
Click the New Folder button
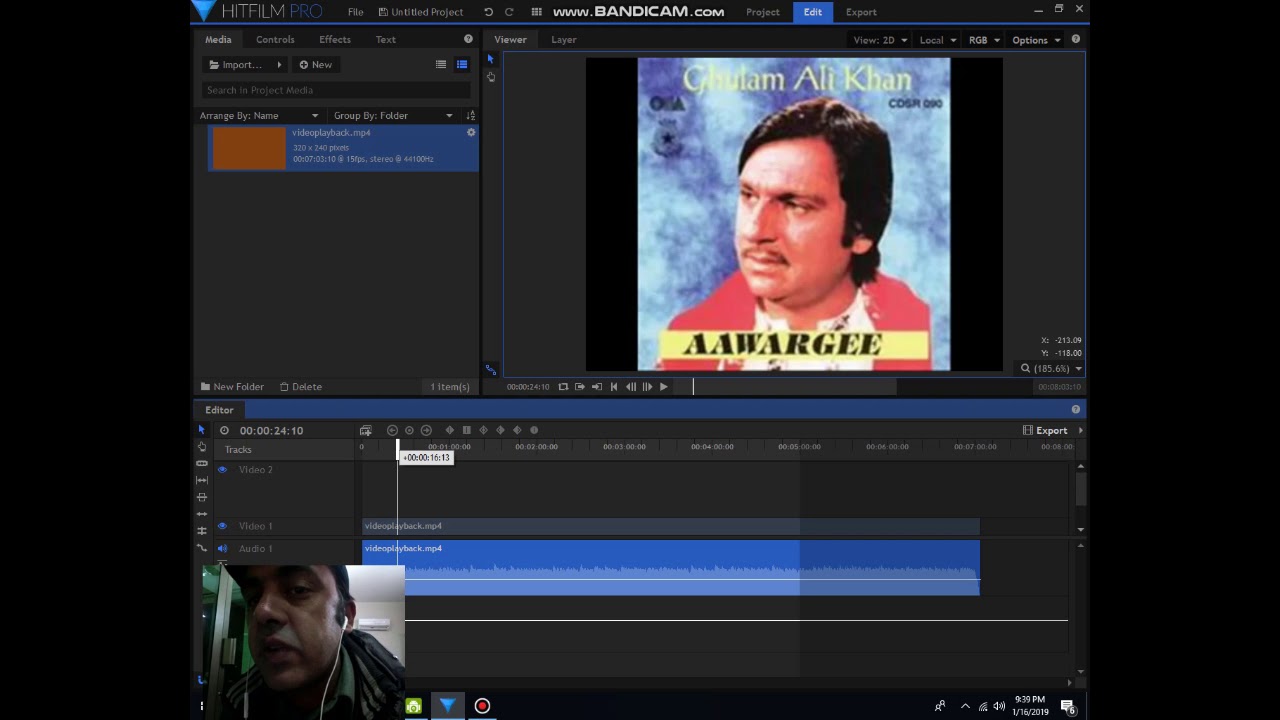[232, 387]
